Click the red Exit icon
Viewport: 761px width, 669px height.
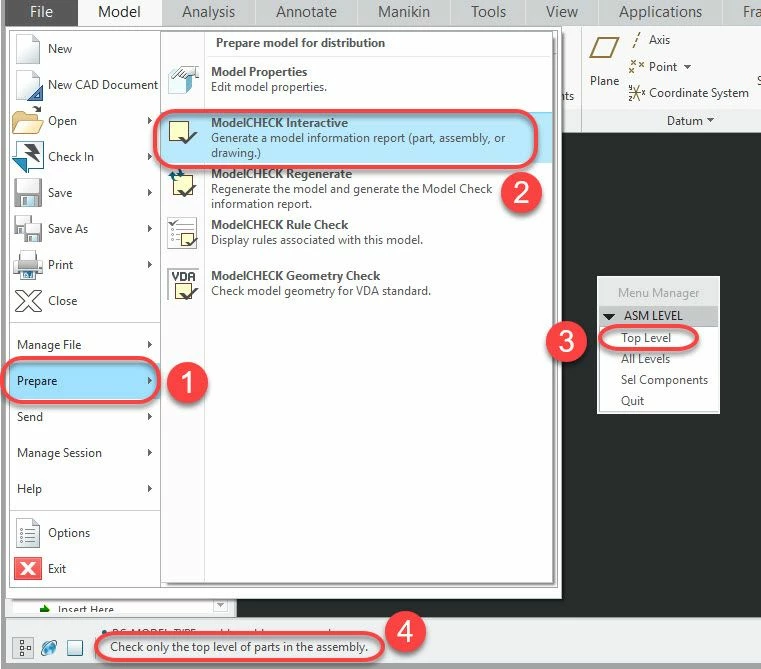(x=28, y=569)
